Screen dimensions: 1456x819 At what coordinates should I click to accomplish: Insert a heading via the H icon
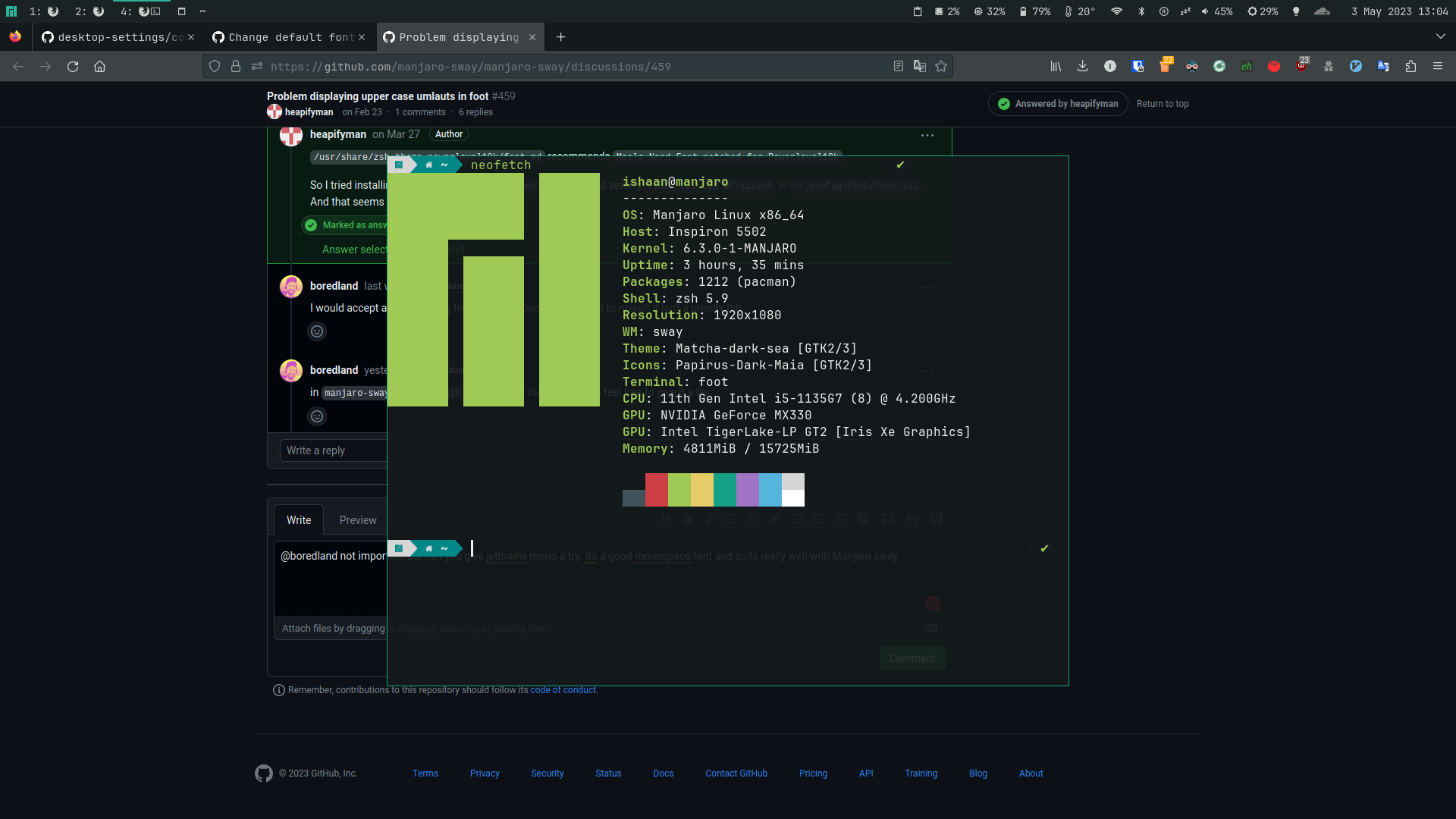(x=667, y=519)
